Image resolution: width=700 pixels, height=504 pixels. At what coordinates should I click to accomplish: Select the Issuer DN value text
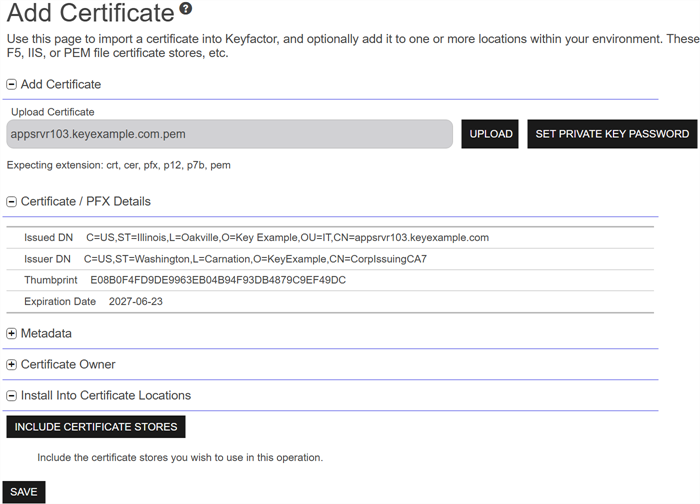point(255,259)
